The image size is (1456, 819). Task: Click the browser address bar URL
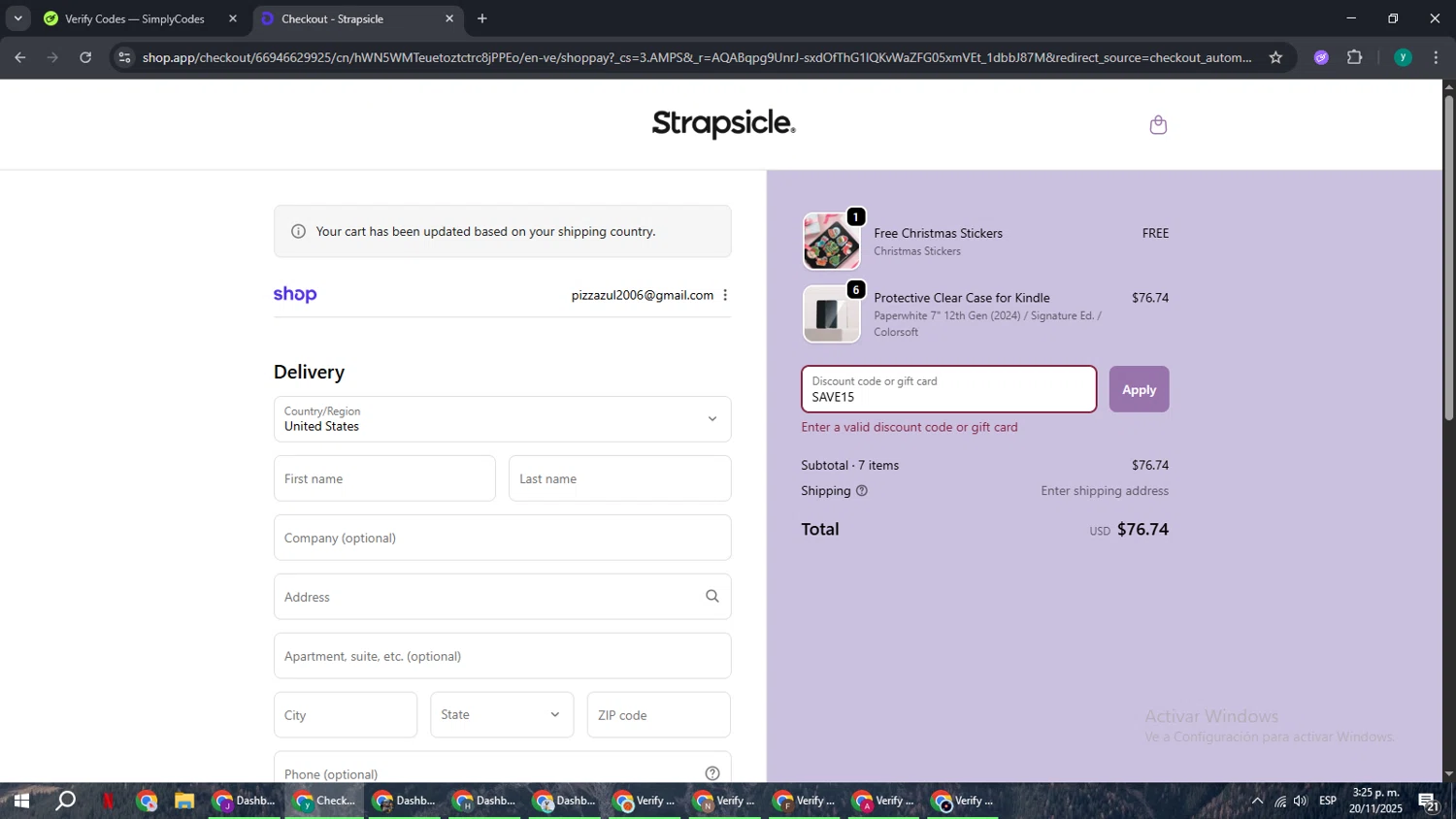click(697, 57)
